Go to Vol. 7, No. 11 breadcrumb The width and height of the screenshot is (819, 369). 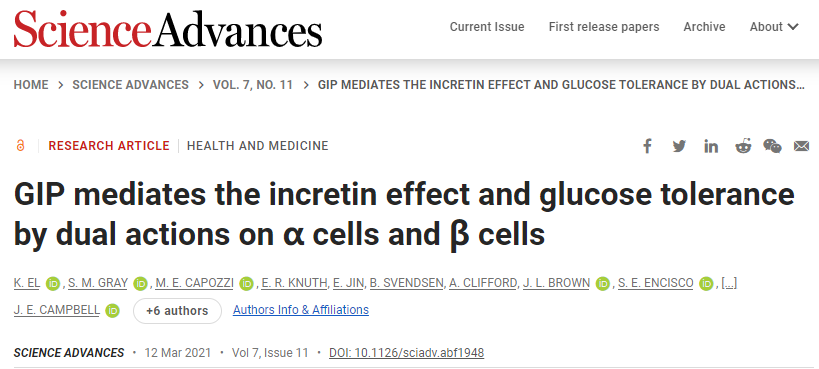(253, 85)
